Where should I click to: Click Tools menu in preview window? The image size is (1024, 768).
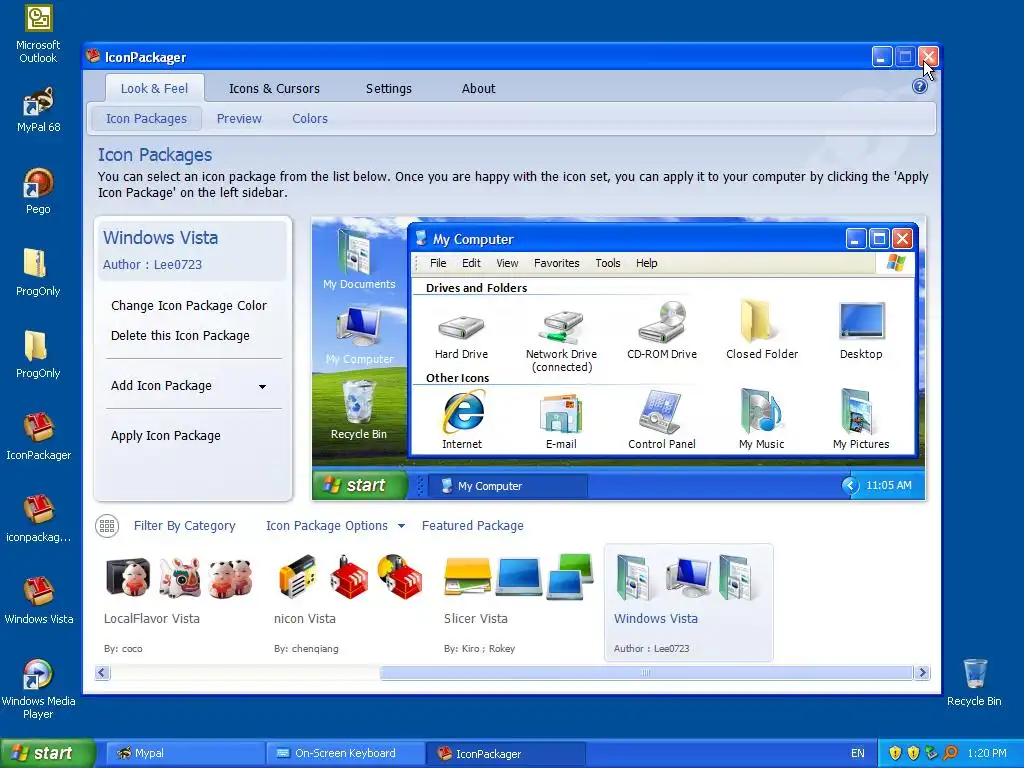pos(607,263)
